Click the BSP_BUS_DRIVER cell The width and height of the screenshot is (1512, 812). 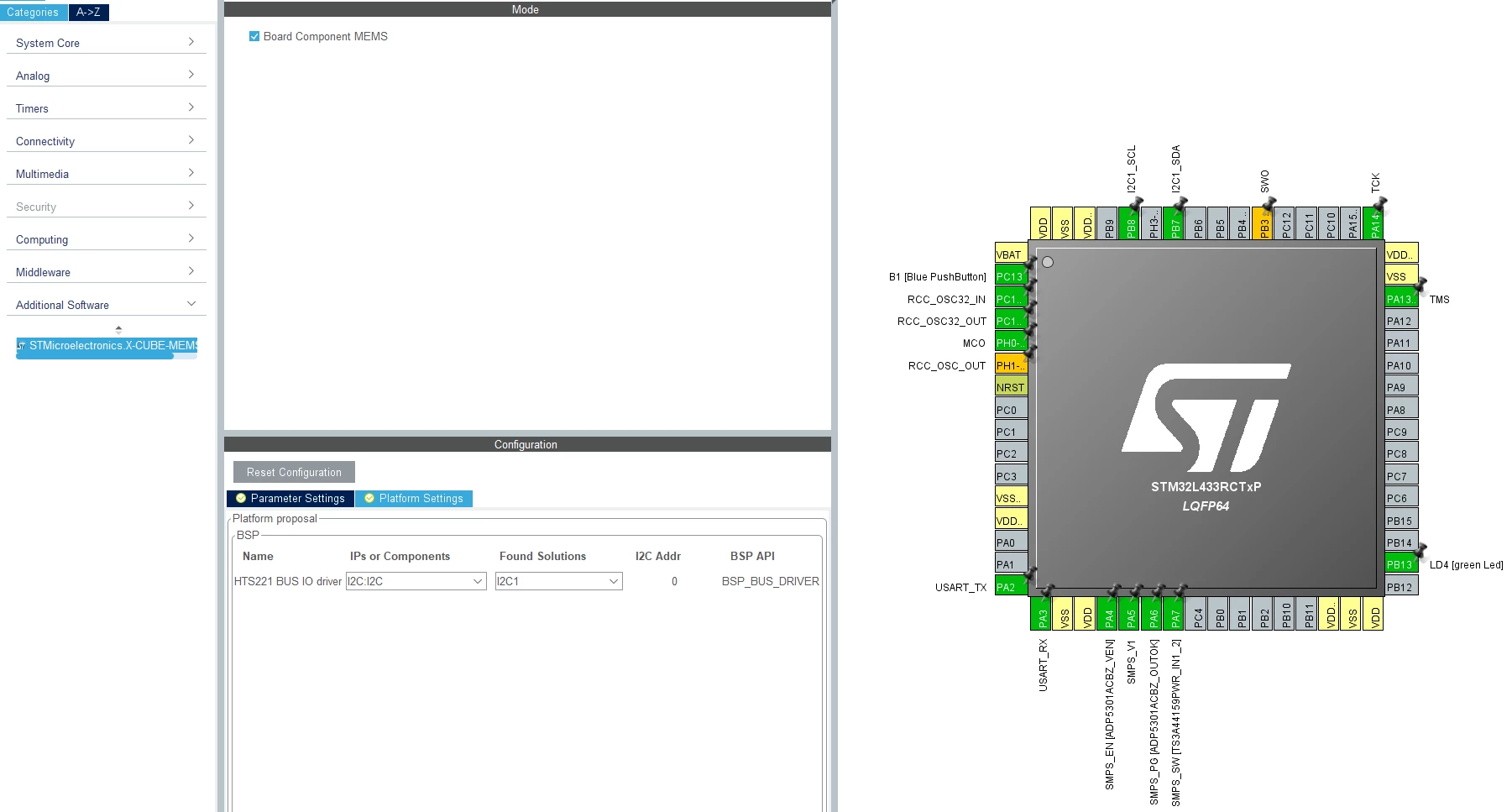coord(771,581)
